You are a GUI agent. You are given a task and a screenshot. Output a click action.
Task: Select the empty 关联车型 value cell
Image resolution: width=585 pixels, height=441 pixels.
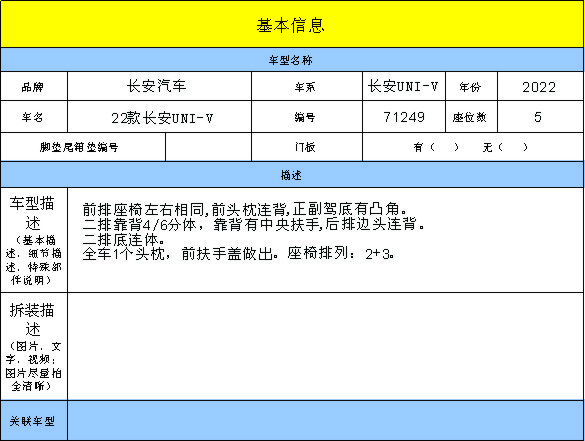coord(325,420)
